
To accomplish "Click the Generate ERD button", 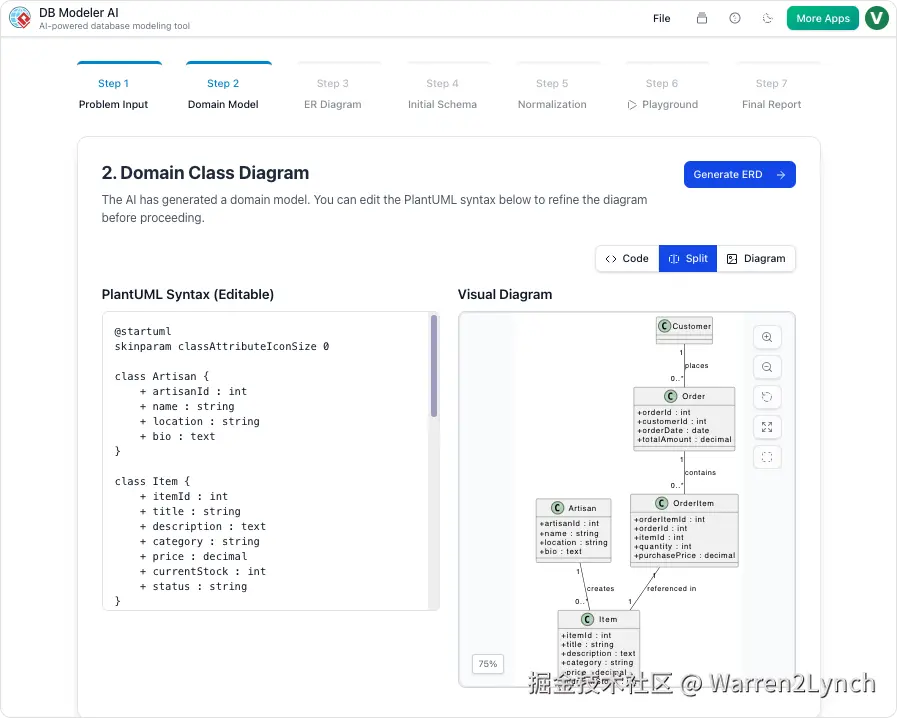I will 740,174.
